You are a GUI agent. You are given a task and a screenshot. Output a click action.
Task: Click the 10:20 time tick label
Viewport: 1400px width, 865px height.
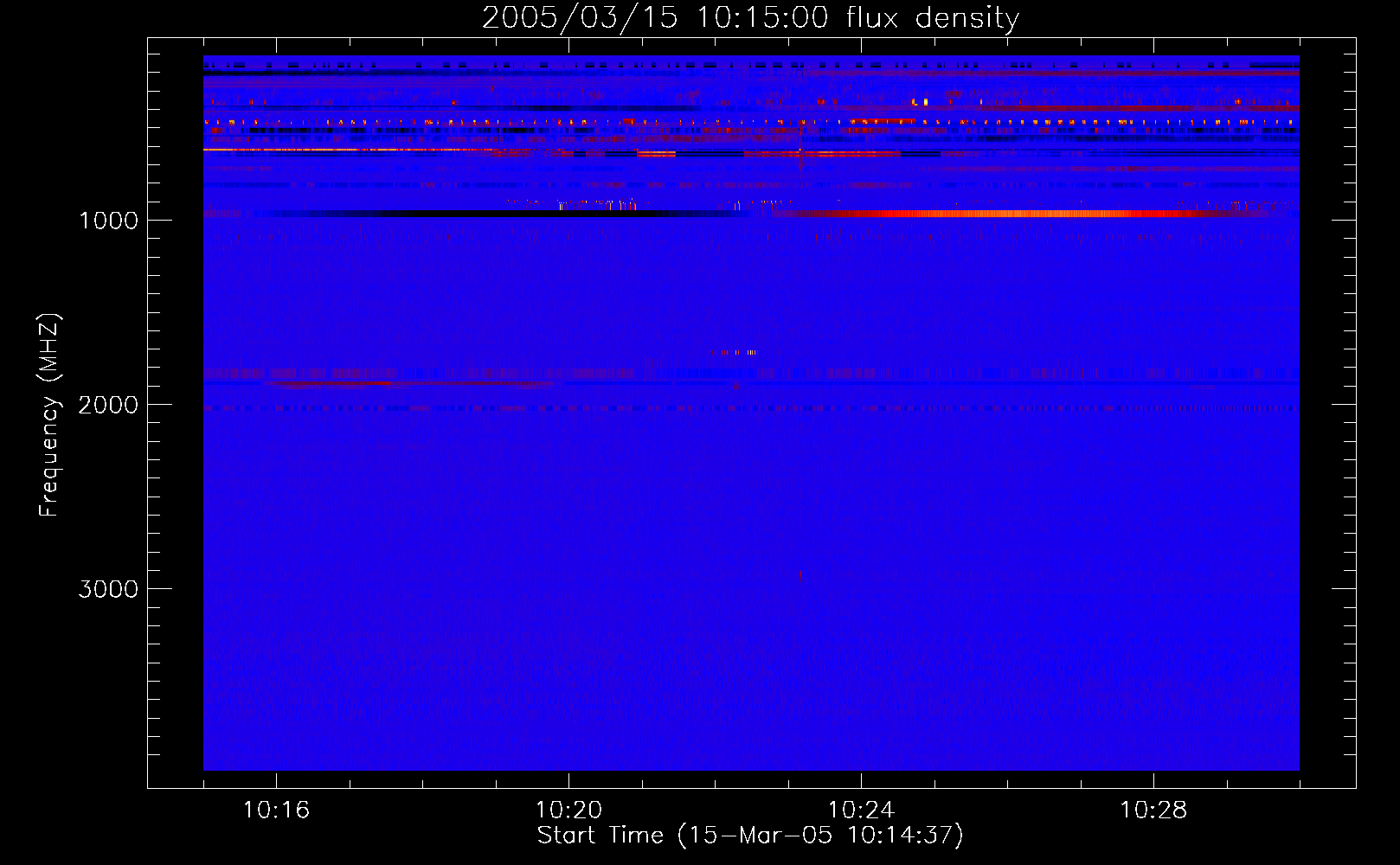coord(568,811)
